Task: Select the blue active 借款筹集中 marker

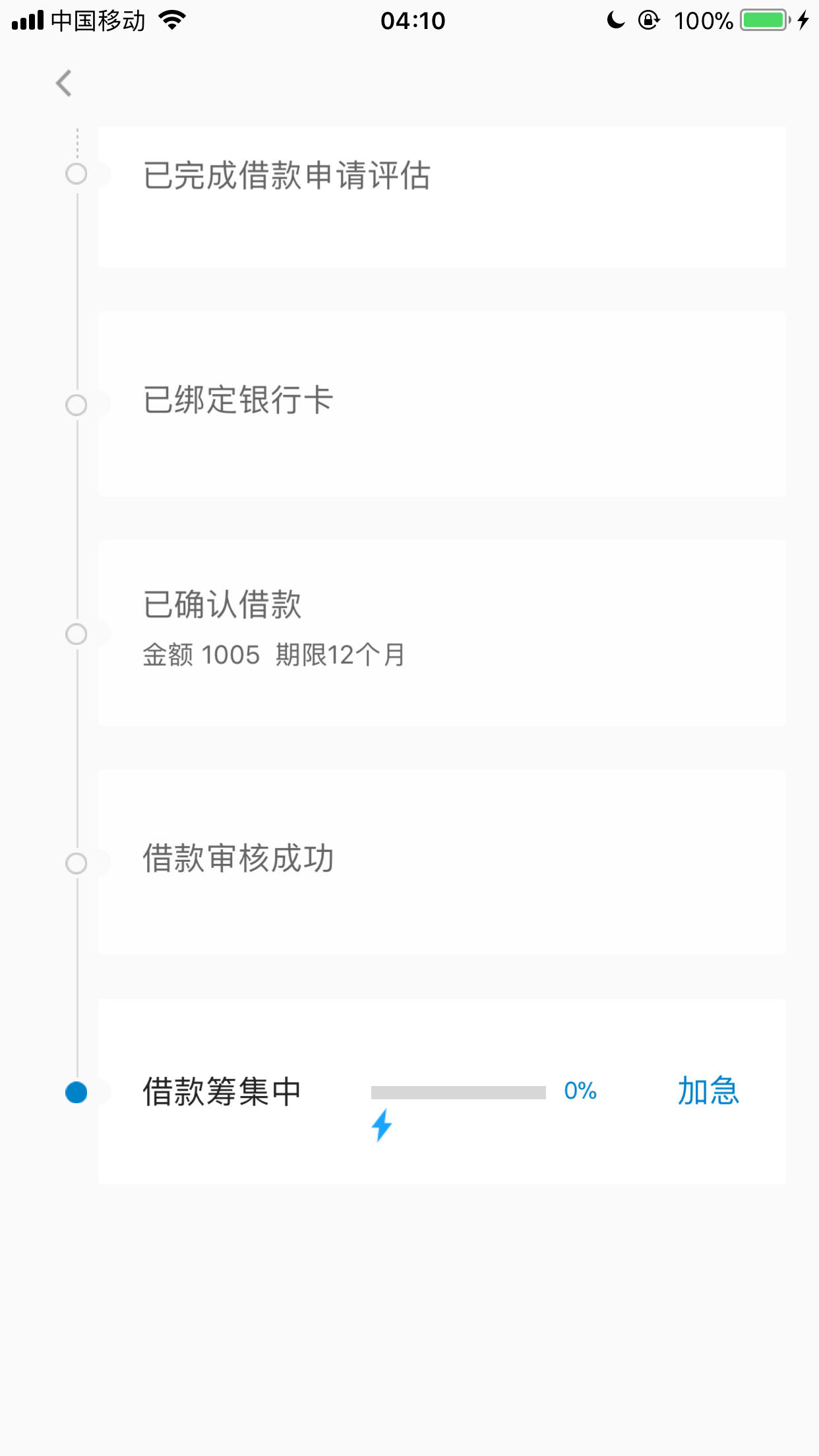Action: point(76,1093)
